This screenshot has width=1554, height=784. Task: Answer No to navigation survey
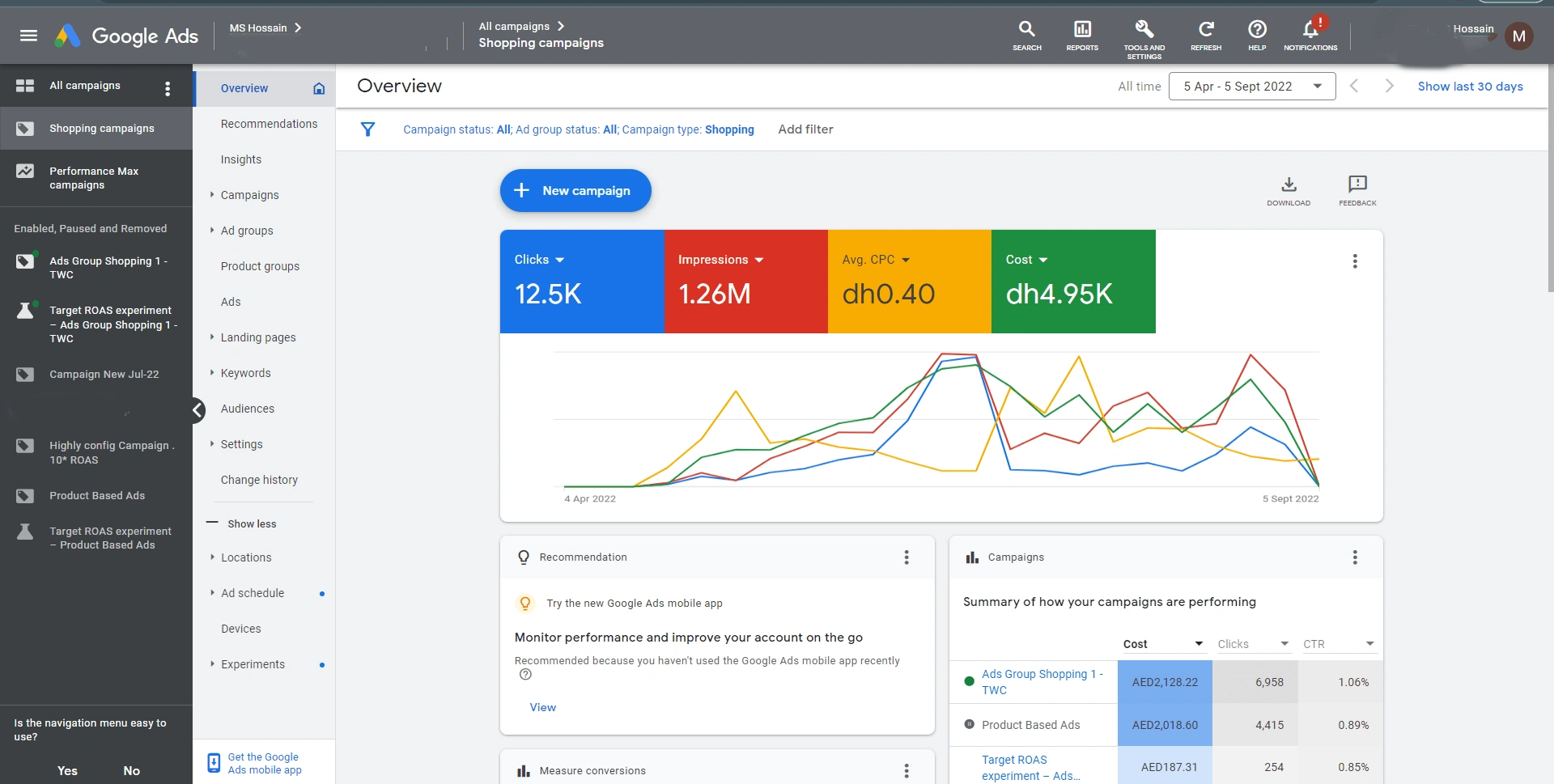(x=131, y=771)
